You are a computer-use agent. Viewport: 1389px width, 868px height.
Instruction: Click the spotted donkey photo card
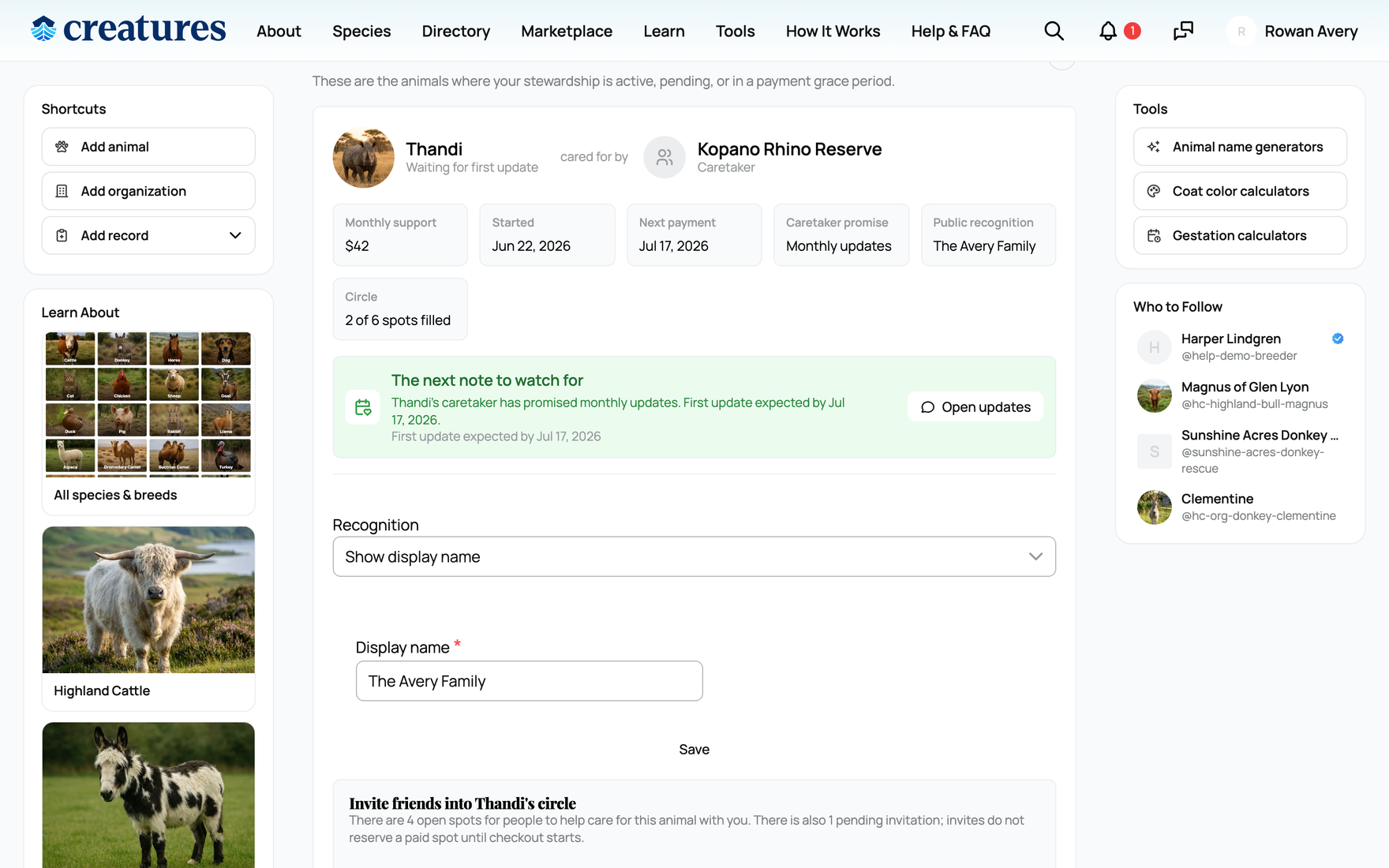point(148,795)
